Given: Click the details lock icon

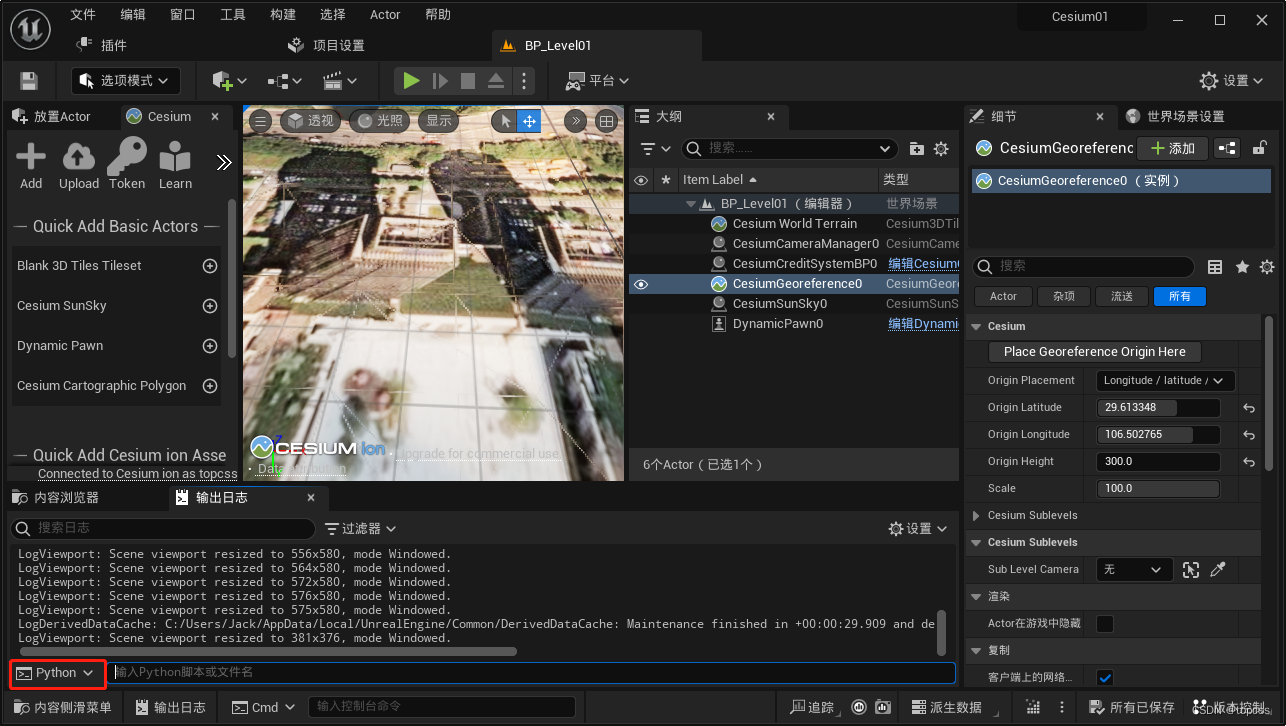Looking at the screenshot, I should pyautogui.click(x=1260, y=148).
